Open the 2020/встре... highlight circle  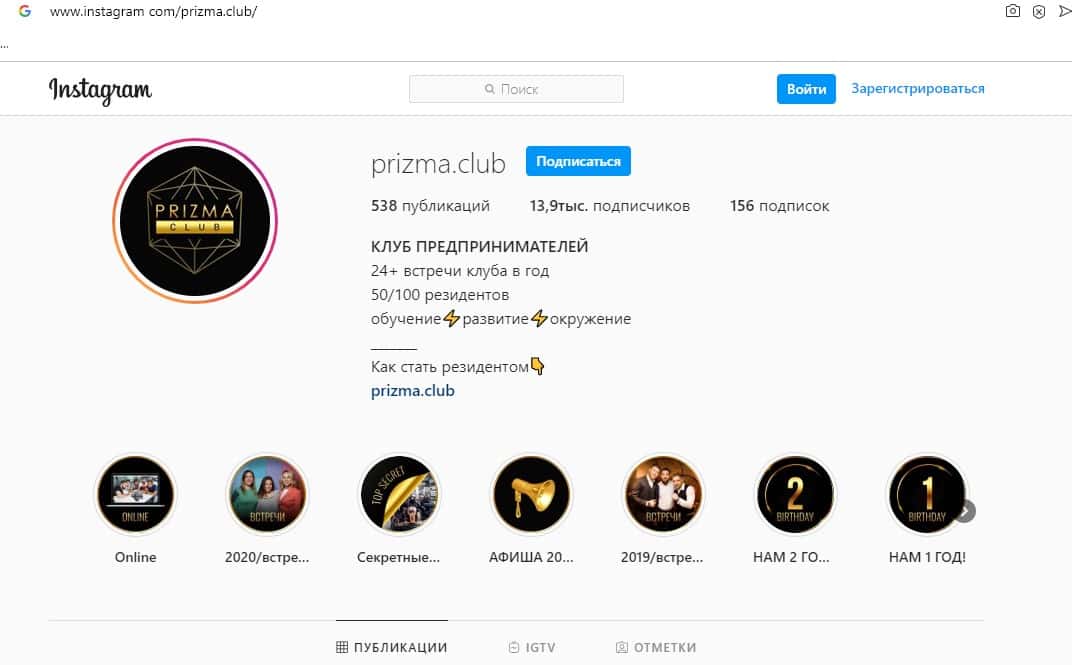pos(267,494)
